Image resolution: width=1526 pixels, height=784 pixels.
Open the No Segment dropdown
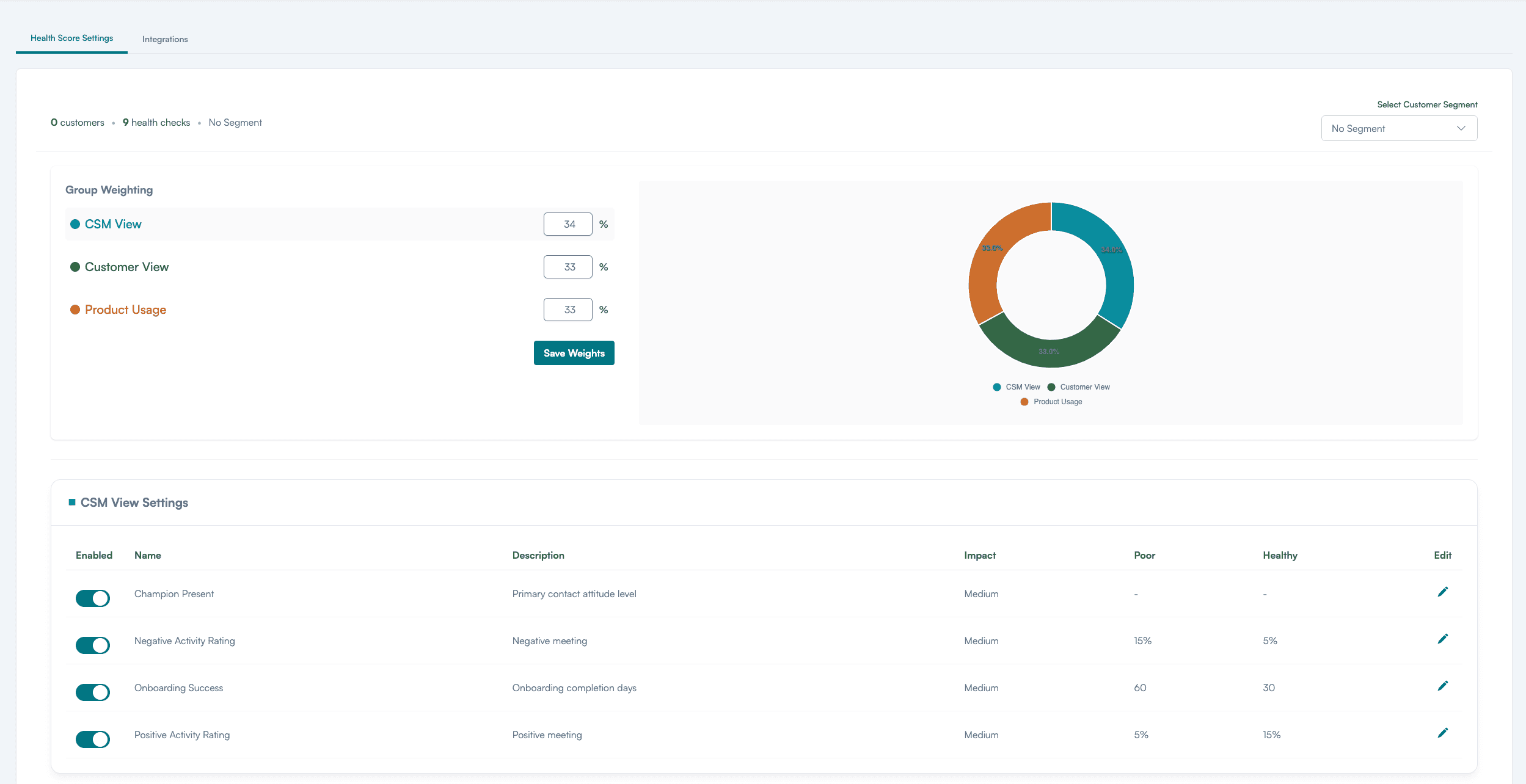click(1398, 128)
